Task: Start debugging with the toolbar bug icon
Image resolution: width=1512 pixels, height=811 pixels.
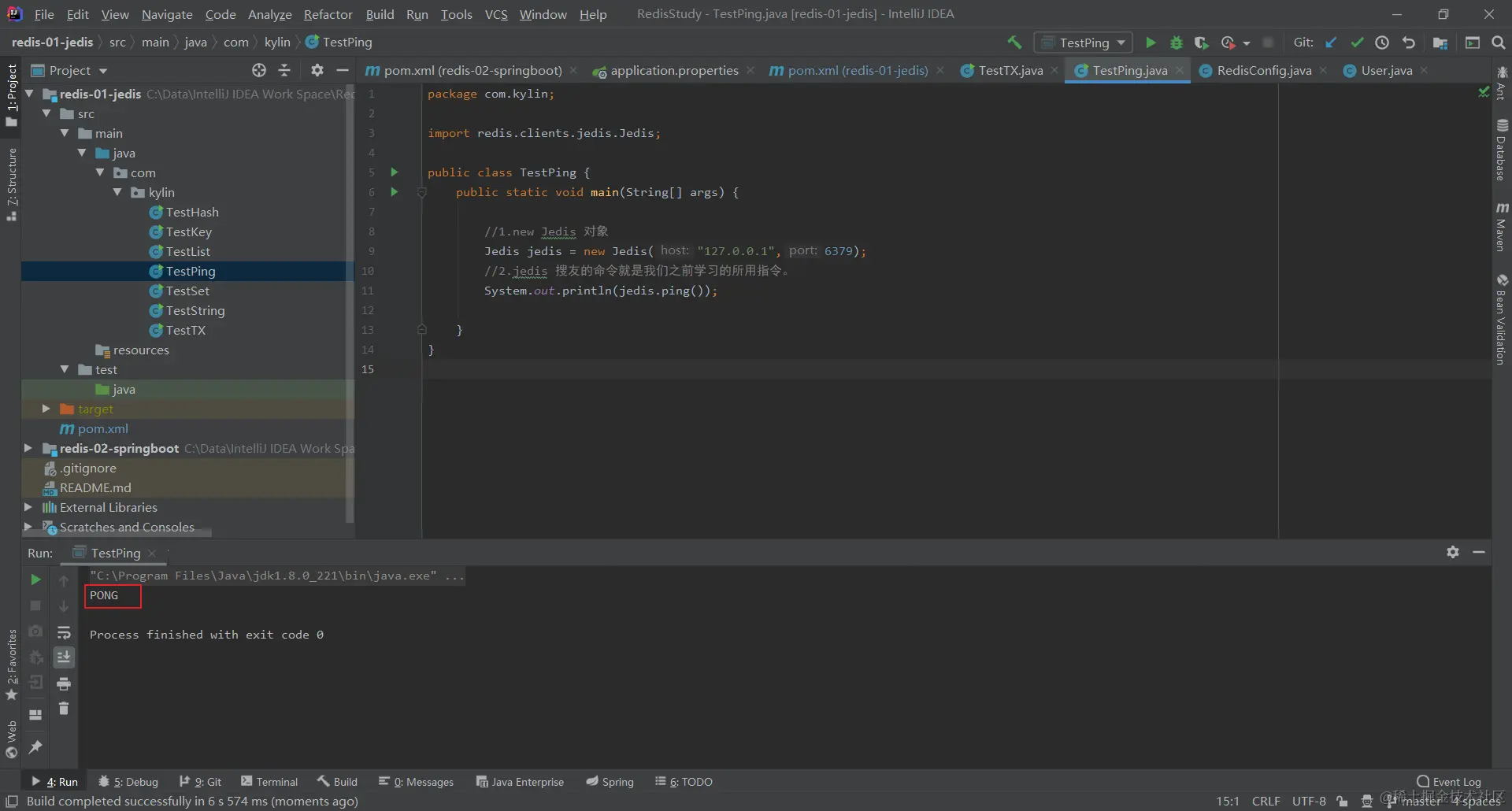Action: [1177, 43]
